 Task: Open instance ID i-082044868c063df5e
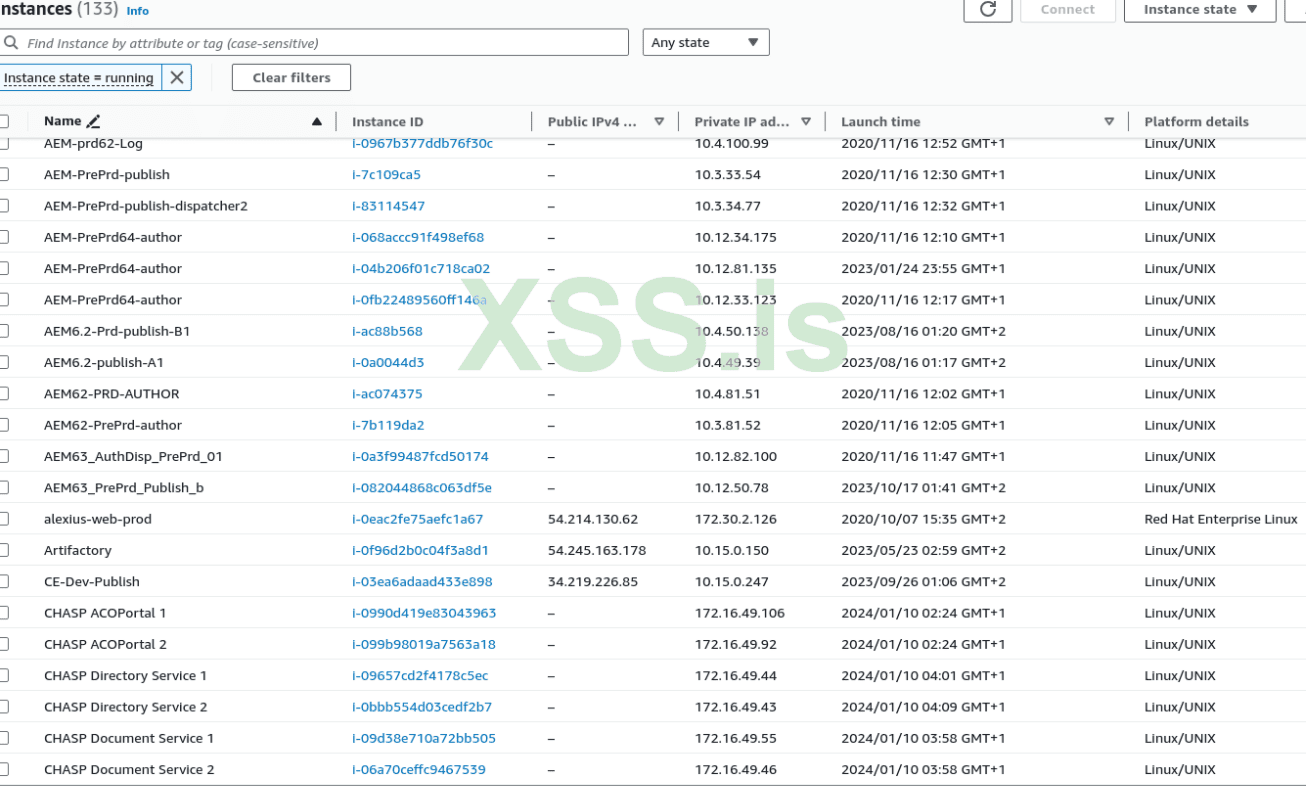click(x=422, y=488)
